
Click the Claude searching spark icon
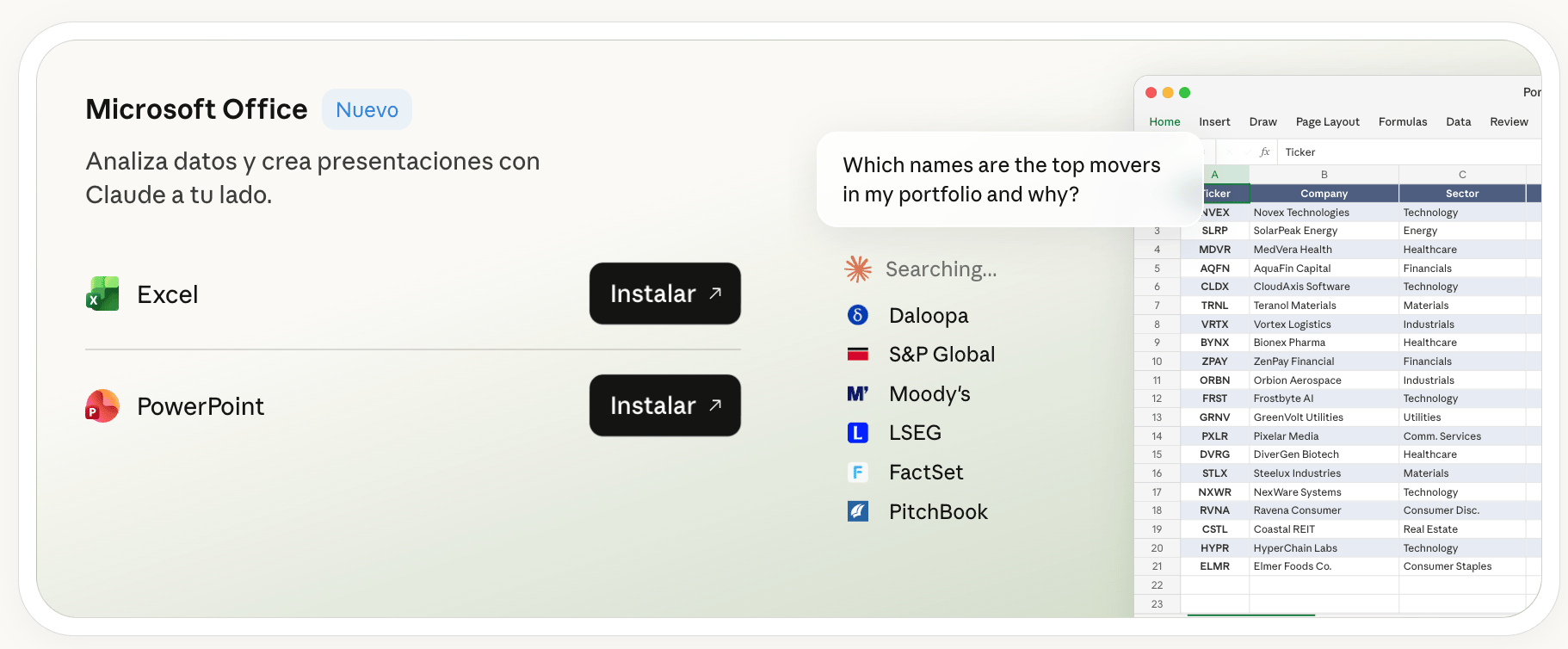tap(858, 269)
